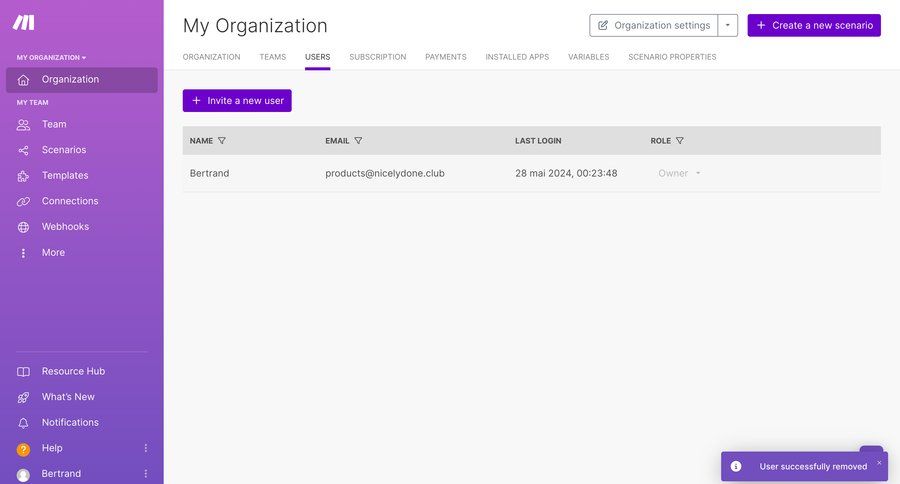This screenshot has height=484, width=900.
Task: Click Create a new scenario button
Action: point(814,25)
